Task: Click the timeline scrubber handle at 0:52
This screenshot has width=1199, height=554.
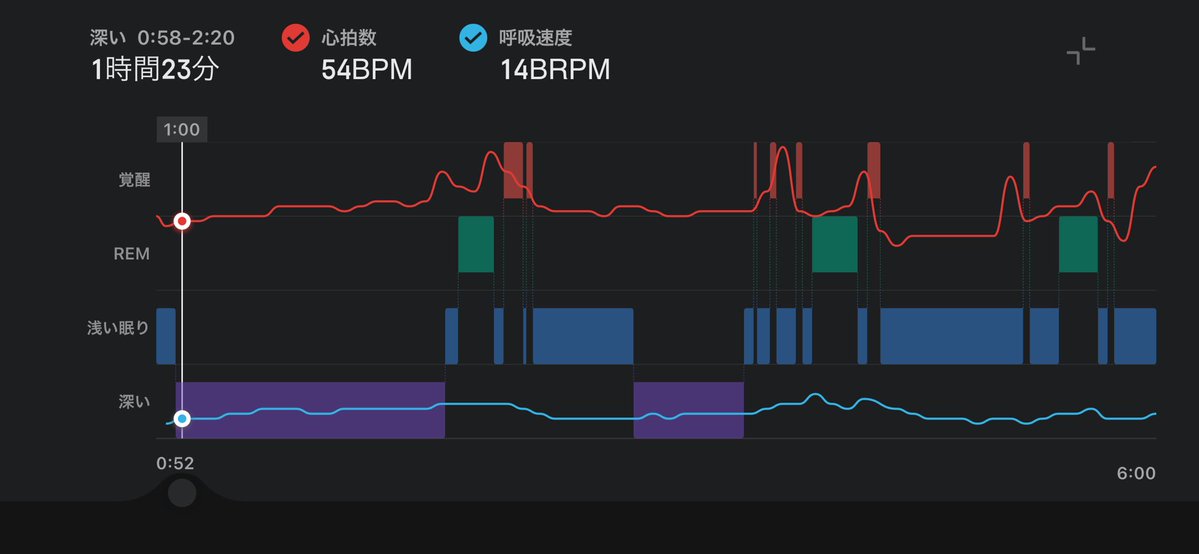Action: [x=182, y=493]
